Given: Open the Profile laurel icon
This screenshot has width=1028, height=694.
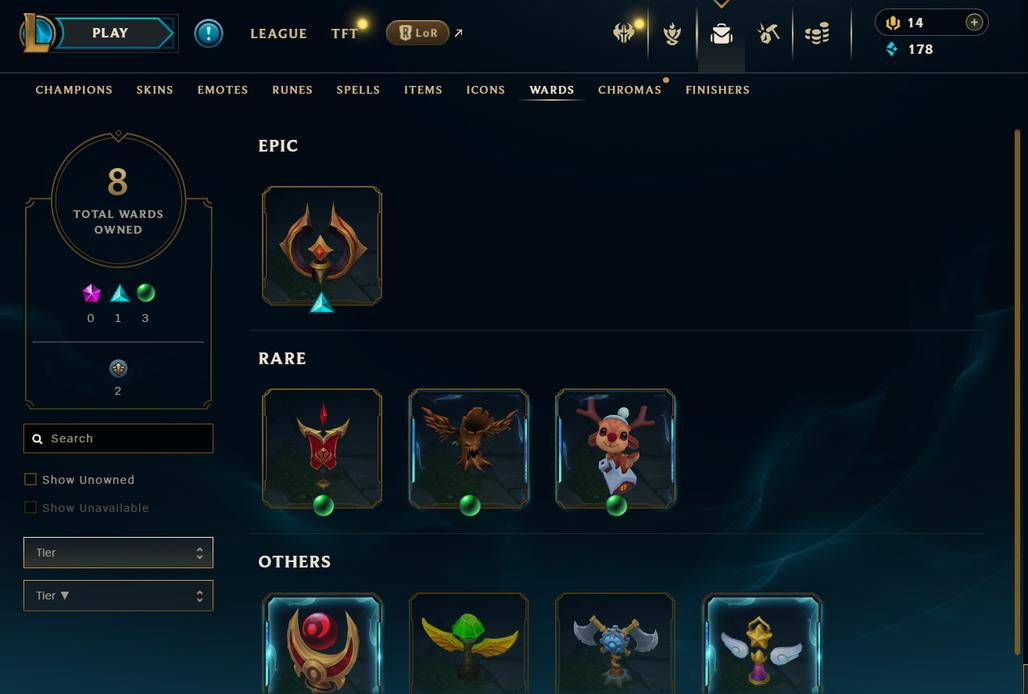Looking at the screenshot, I should (672, 33).
